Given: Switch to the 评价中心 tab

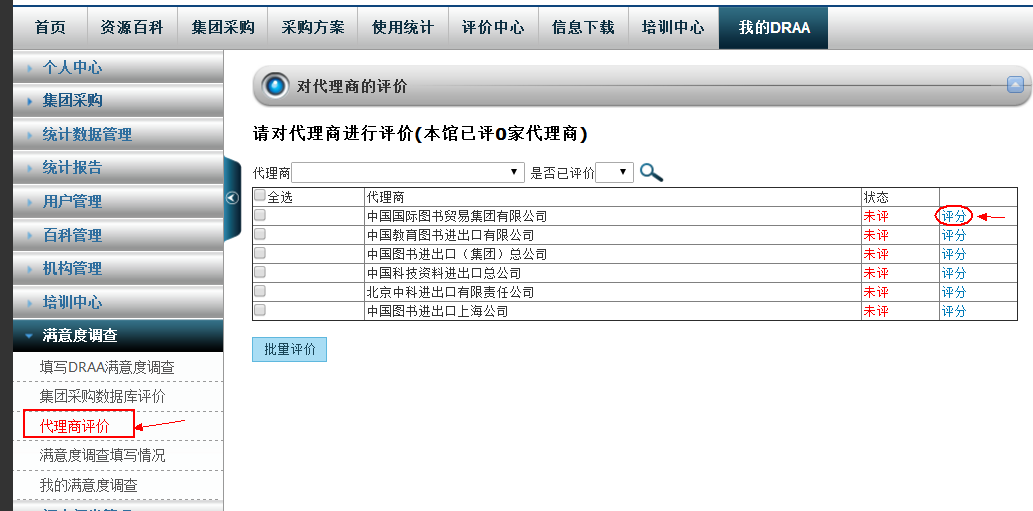Looking at the screenshot, I should 492,27.
